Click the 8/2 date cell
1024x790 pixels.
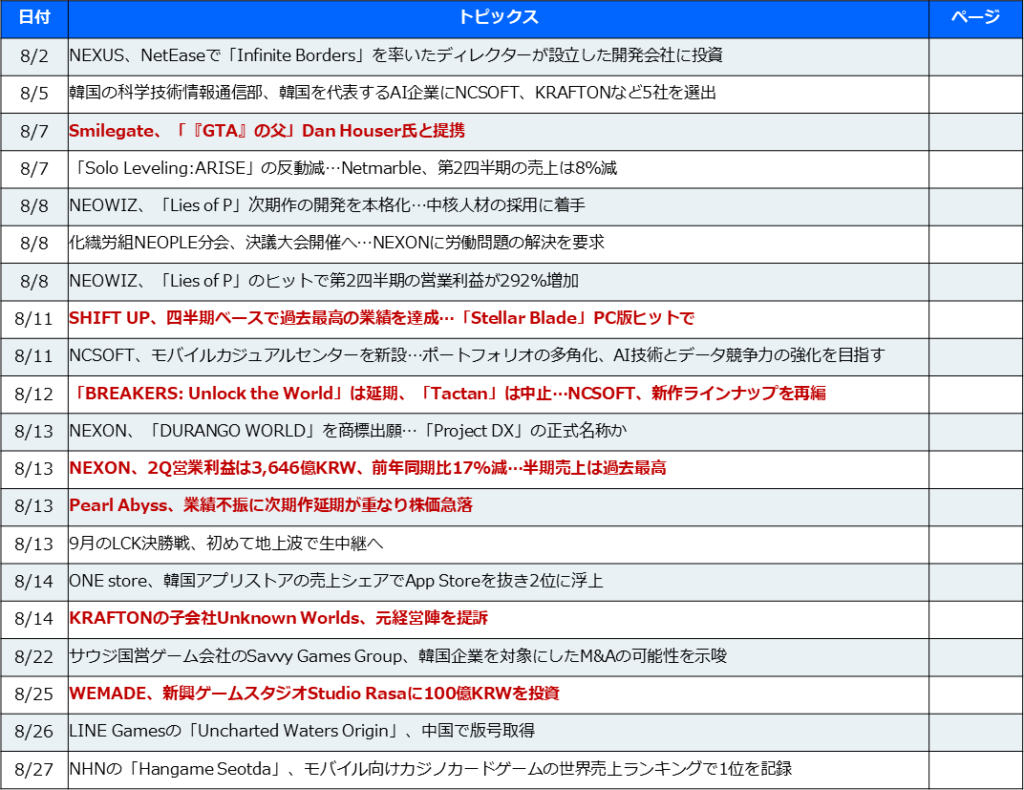(34, 56)
